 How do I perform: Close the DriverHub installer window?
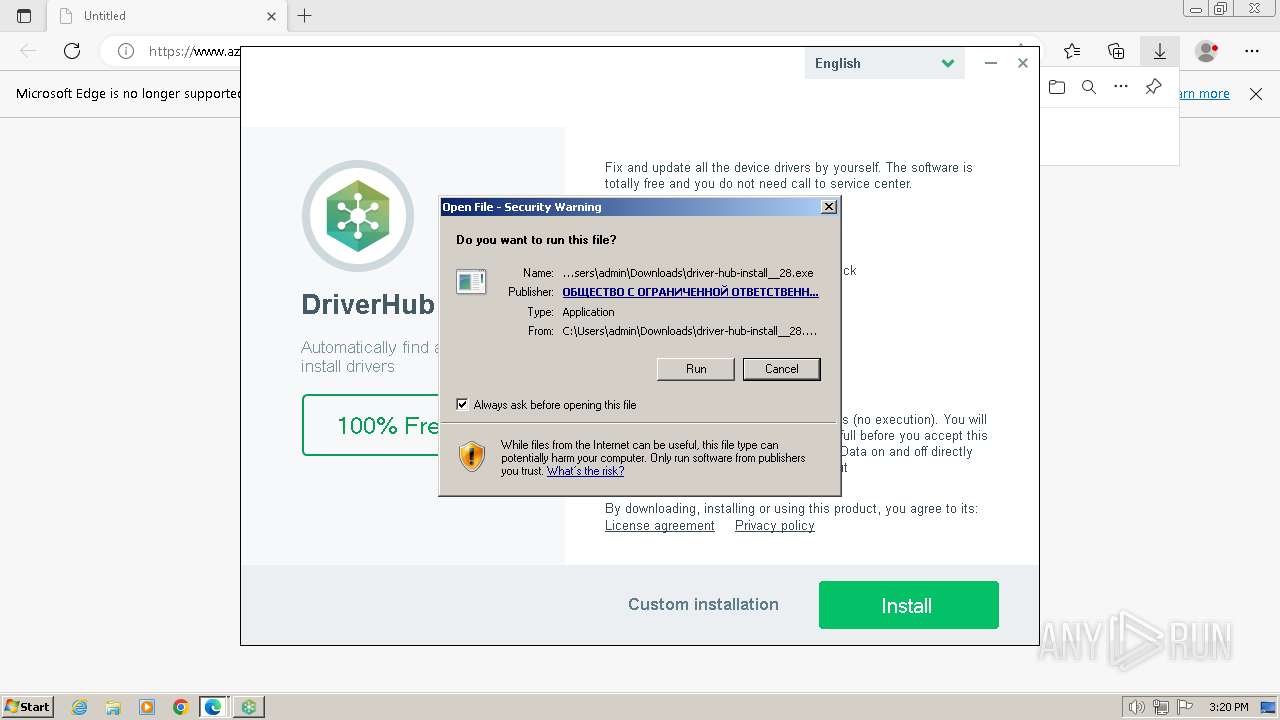coord(1022,63)
